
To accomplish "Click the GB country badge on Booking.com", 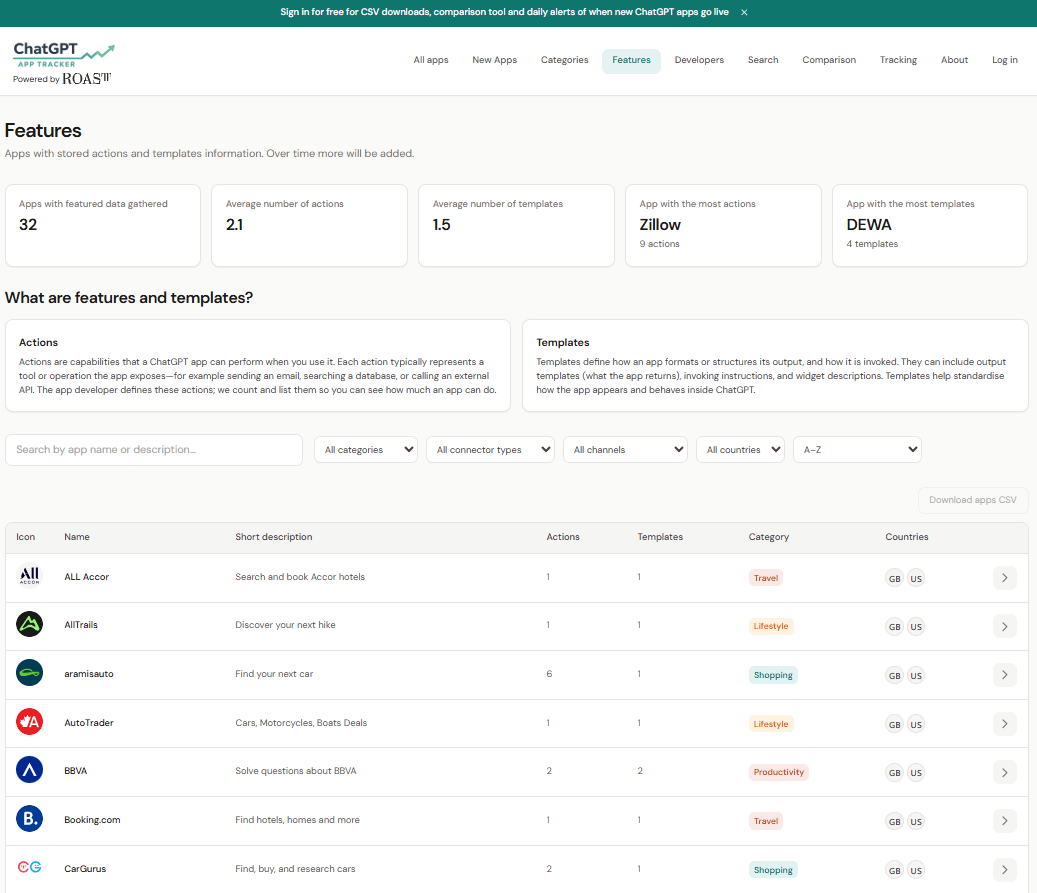I will click(x=894, y=820).
